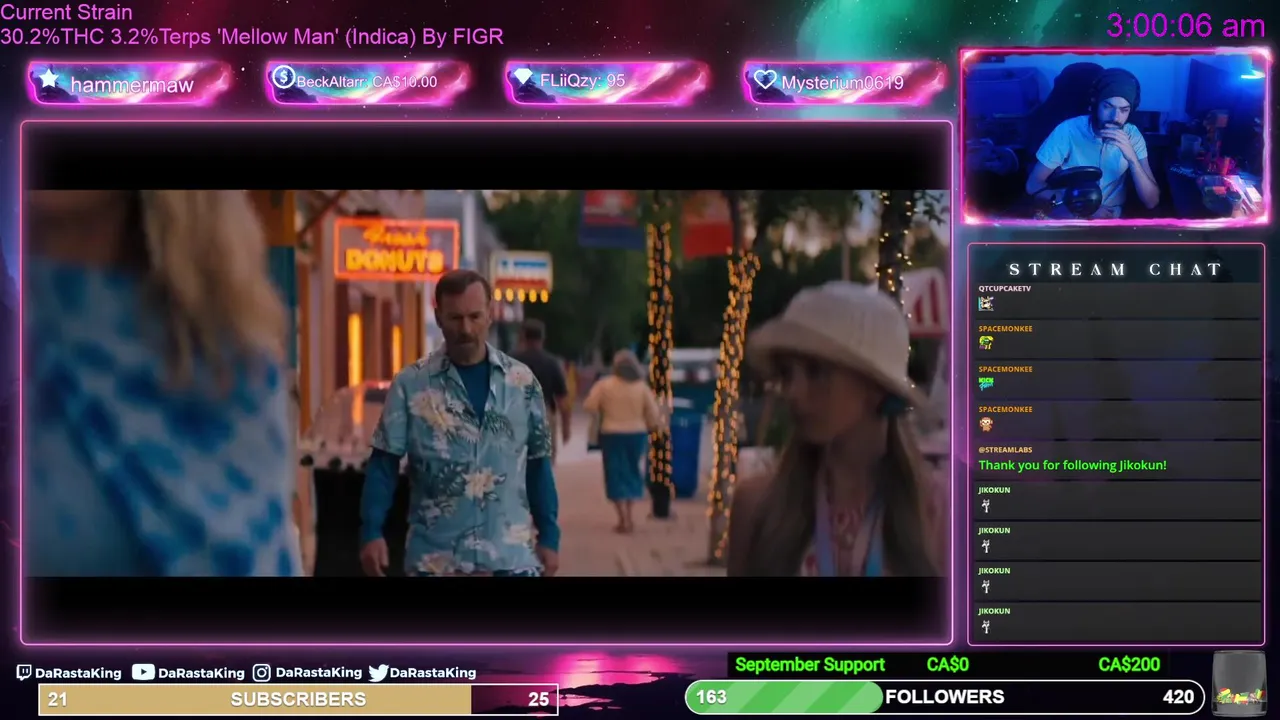The width and height of the screenshot is (1280, 720).
Task: Click the '@STREAMLABS' username in chat
Action: [1005, 449]
